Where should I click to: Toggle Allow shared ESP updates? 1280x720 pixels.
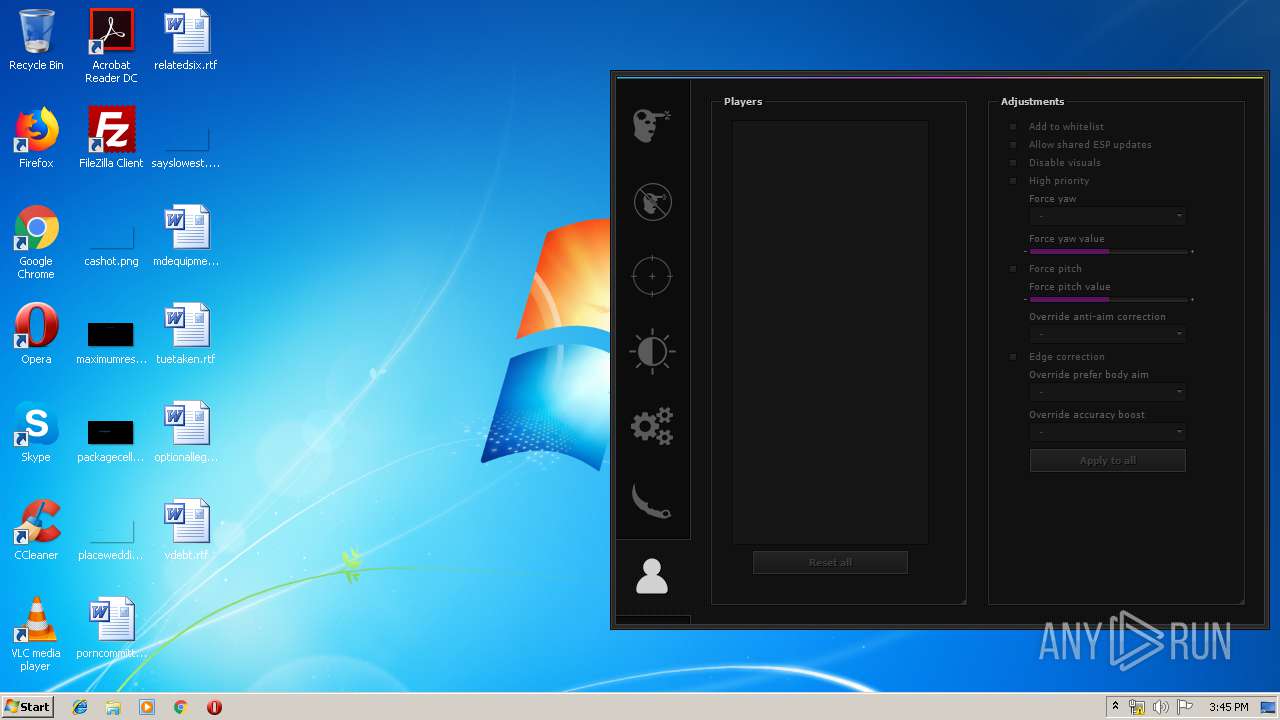(x=1013, y=145)
